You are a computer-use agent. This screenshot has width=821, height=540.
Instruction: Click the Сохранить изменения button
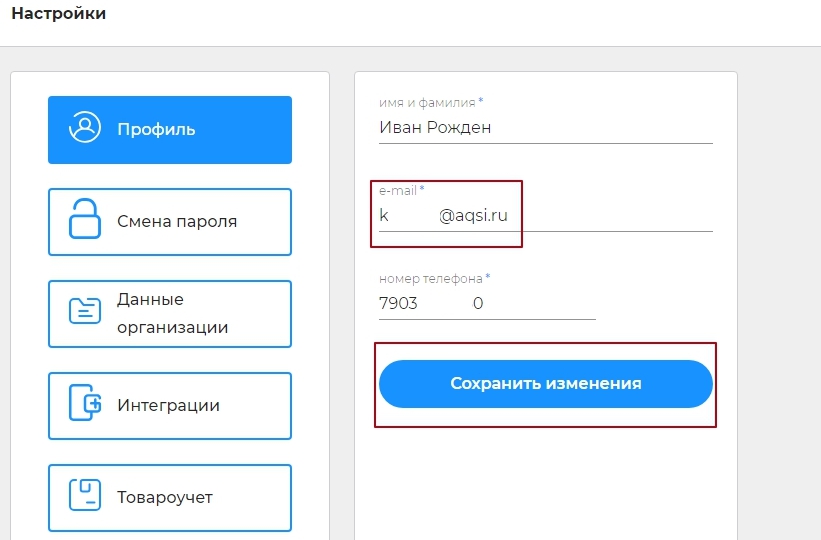click(546, 384)
